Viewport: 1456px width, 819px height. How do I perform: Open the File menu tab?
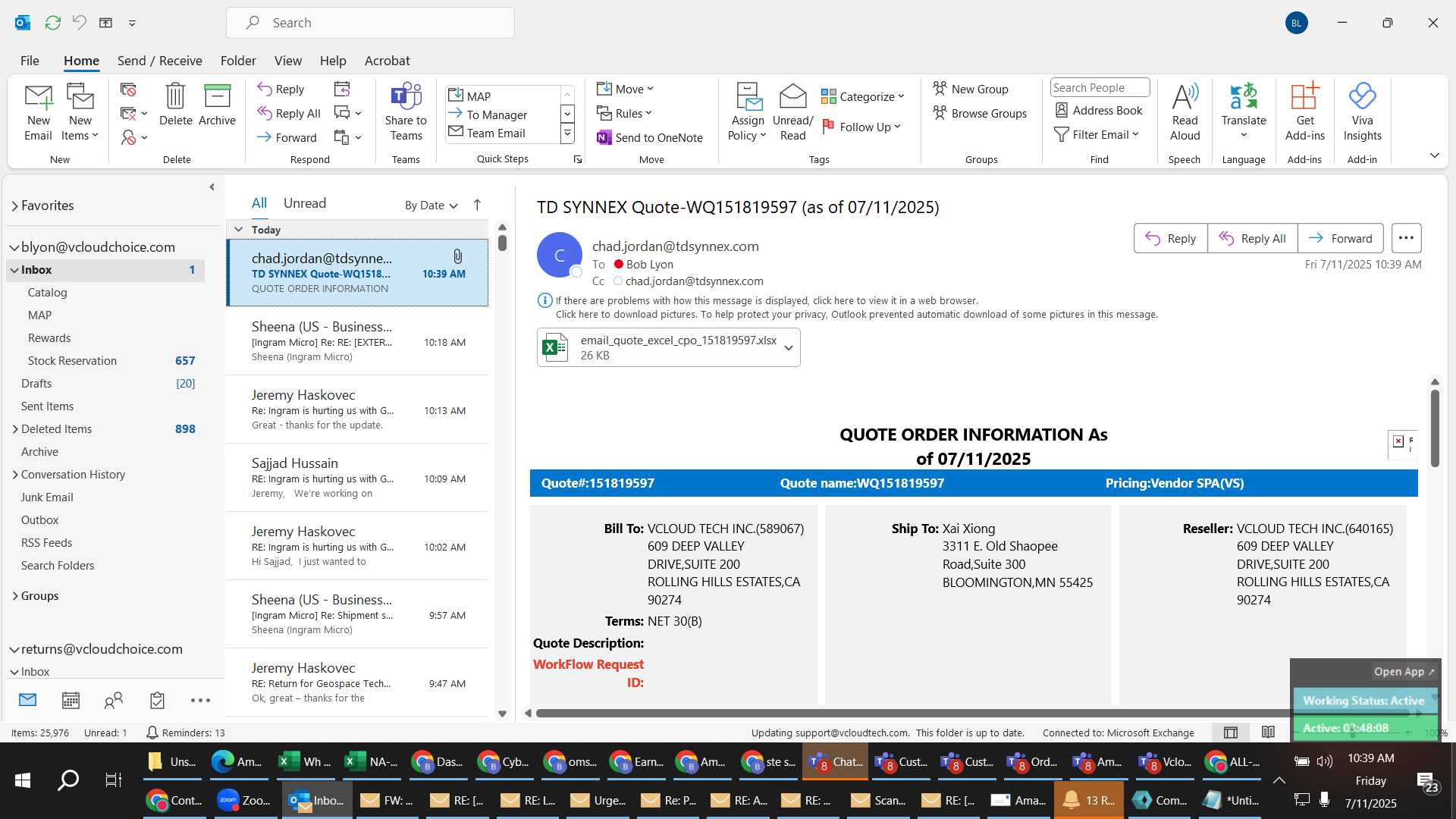[x=30, y=61]
